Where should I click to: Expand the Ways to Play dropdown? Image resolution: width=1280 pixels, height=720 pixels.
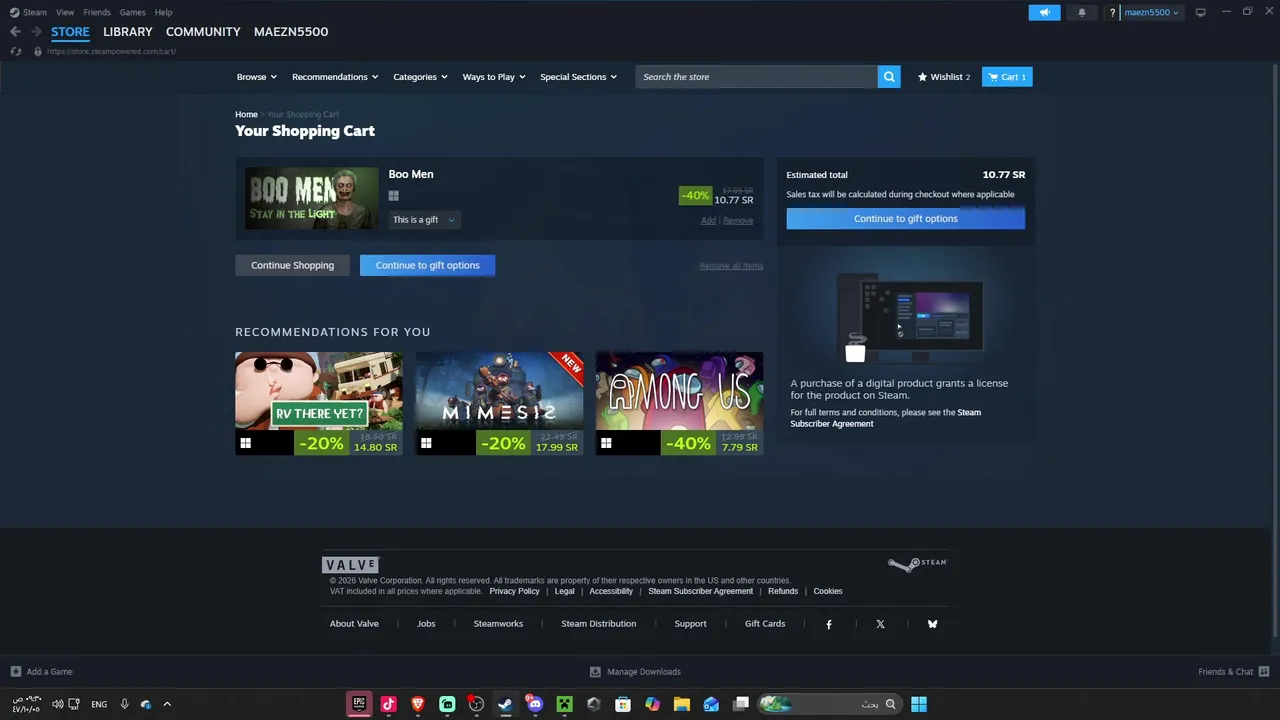pyautogui.click(x=494, y=77)
